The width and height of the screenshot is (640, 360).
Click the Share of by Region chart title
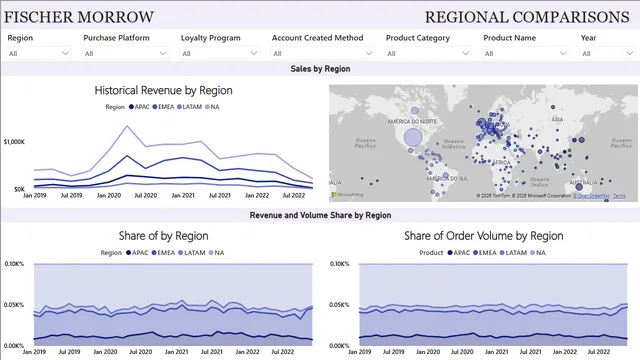coord(163,236)
